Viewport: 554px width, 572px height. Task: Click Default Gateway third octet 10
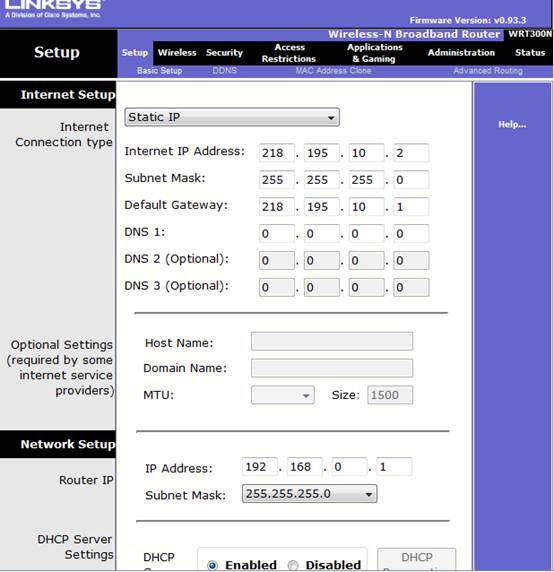366,207
